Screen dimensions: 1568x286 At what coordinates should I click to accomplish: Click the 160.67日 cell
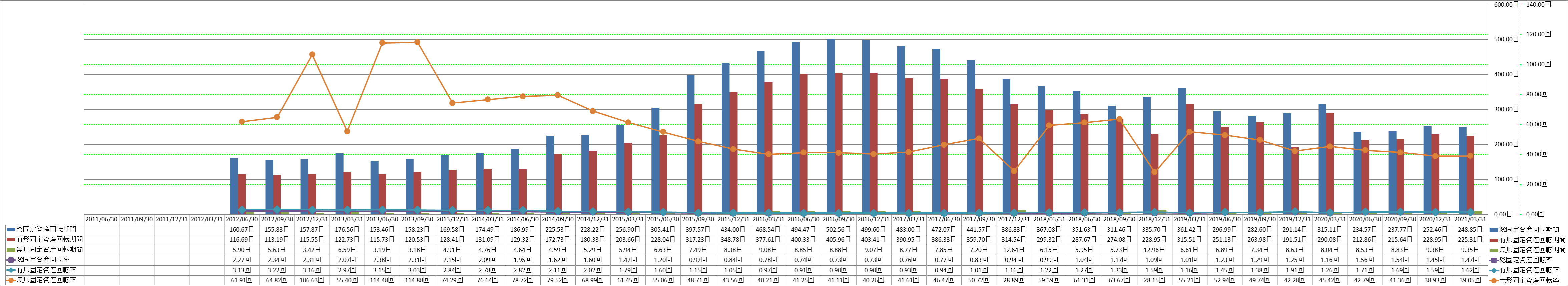241,229
